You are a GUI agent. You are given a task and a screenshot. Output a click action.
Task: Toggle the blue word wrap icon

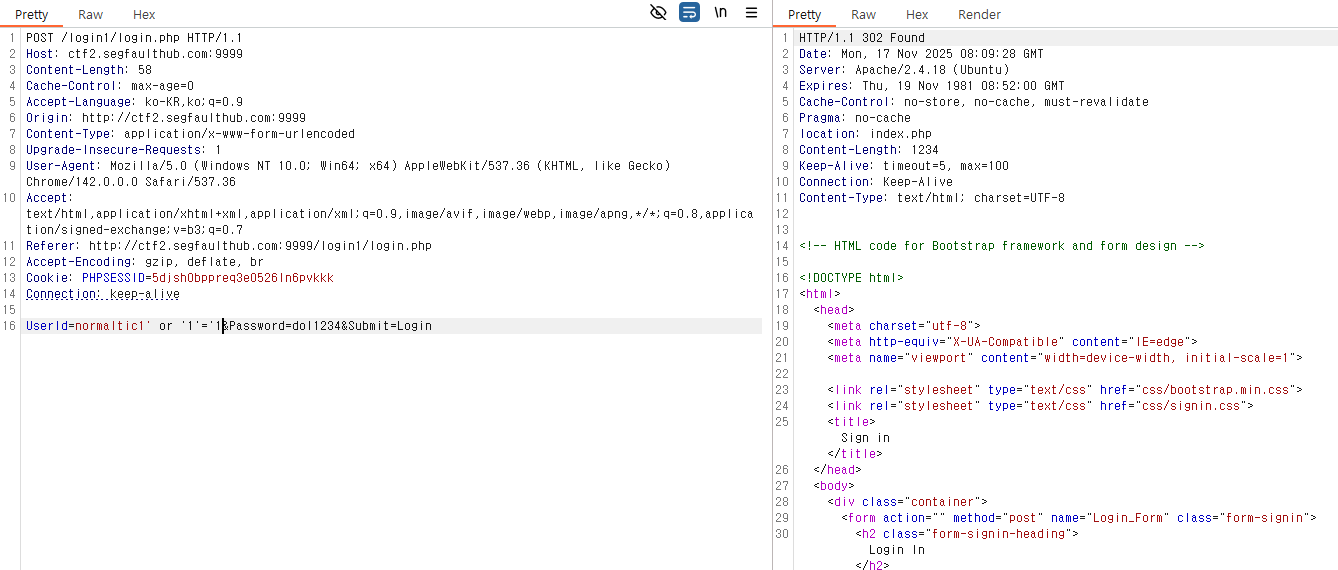689,13
